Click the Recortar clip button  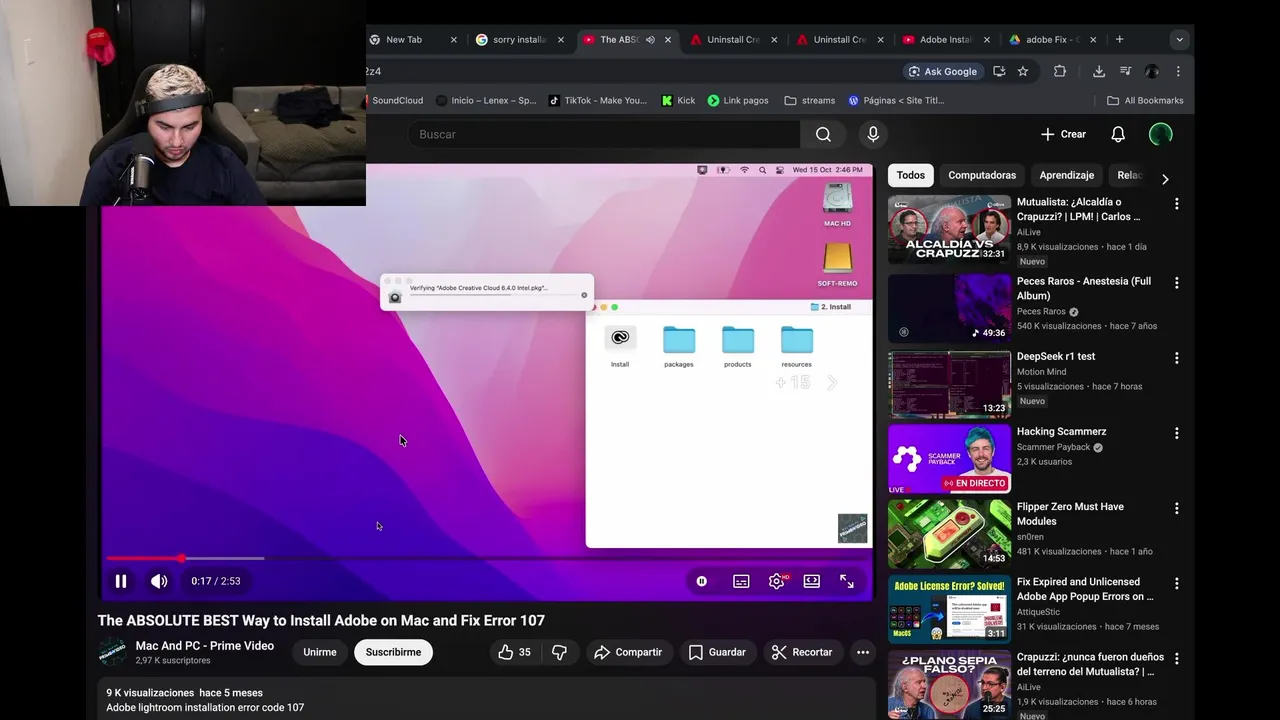802,652
